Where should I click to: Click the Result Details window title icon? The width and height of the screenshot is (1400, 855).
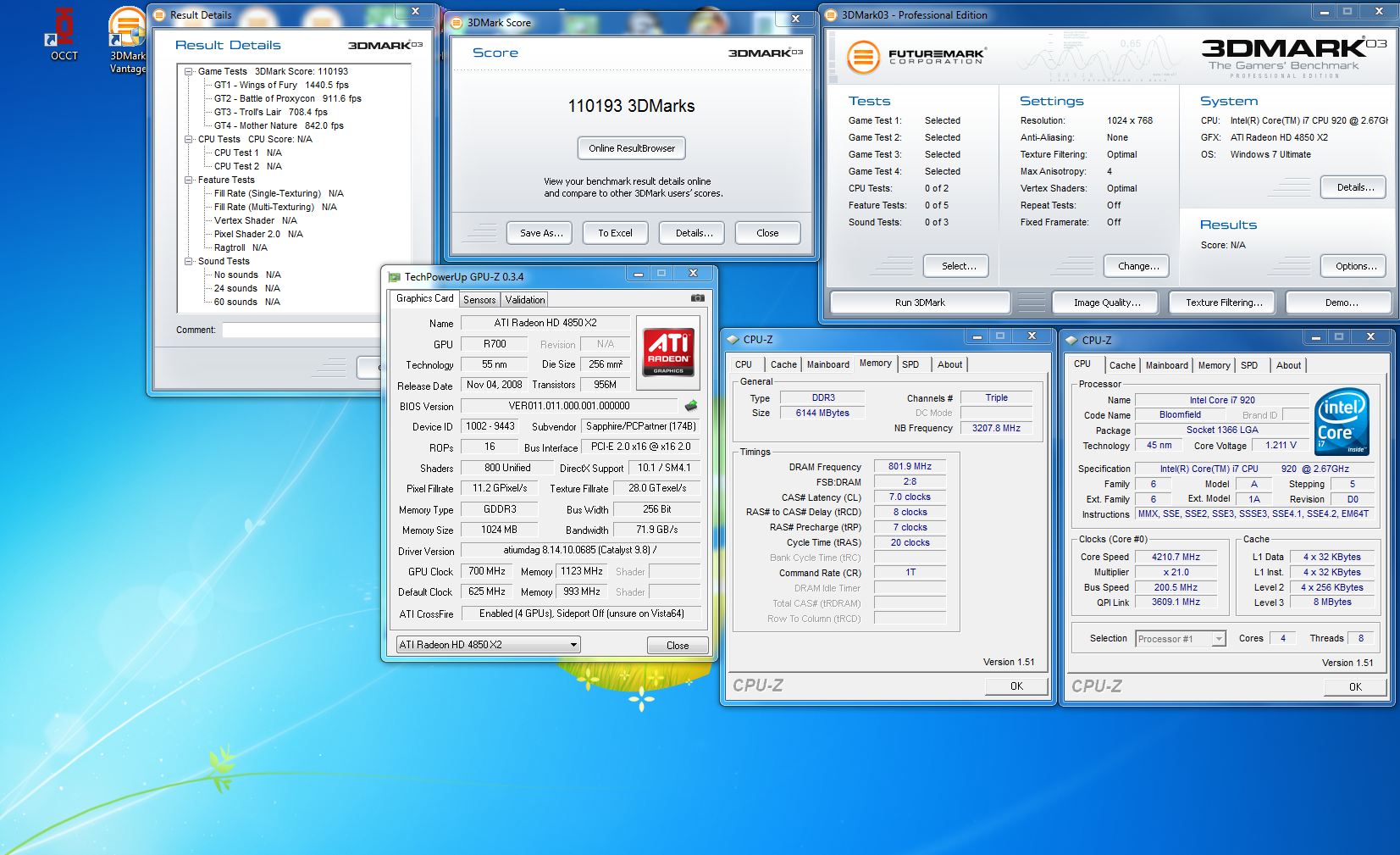coord(159,14)
